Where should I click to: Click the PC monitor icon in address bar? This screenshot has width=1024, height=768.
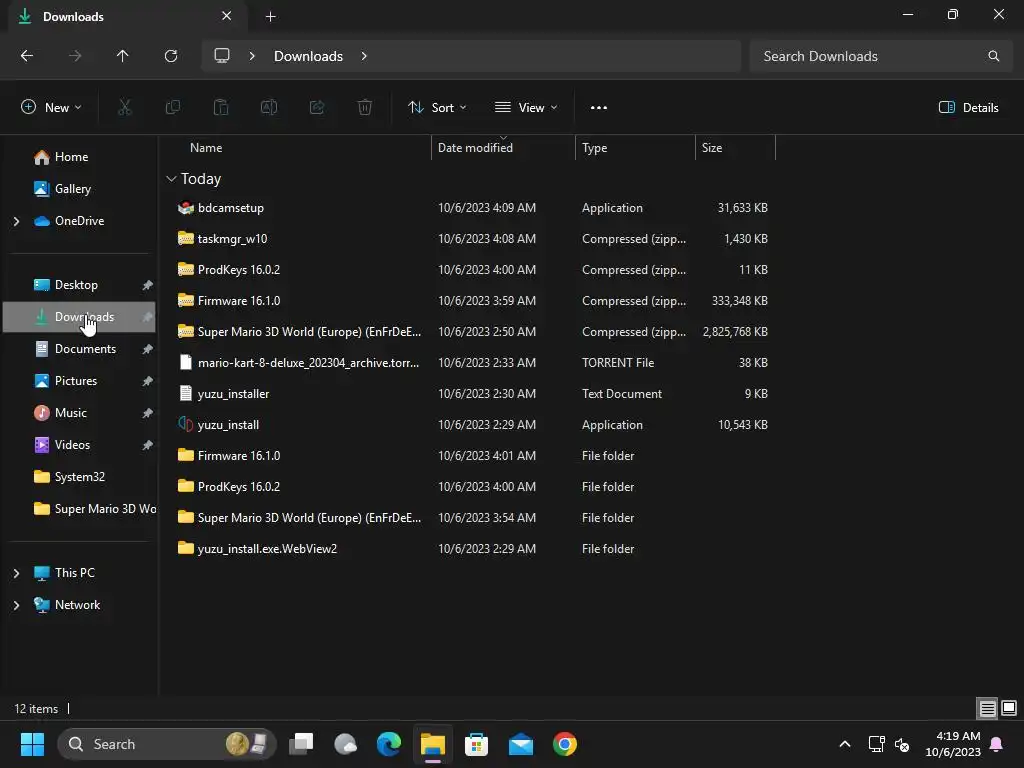(x=222, y=56)
